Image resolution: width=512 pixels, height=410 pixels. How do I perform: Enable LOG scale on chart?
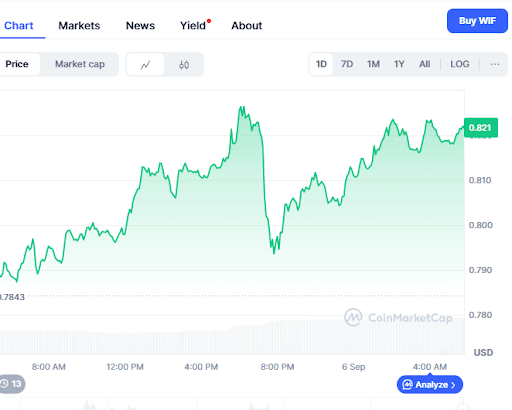[460, 64]
